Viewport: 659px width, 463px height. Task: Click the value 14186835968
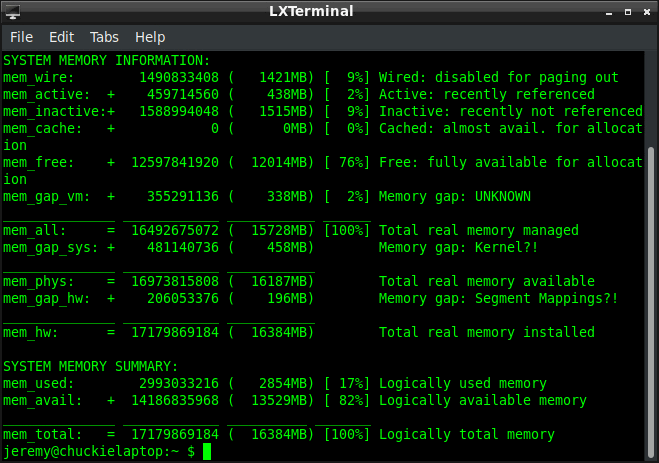point(175,401)
